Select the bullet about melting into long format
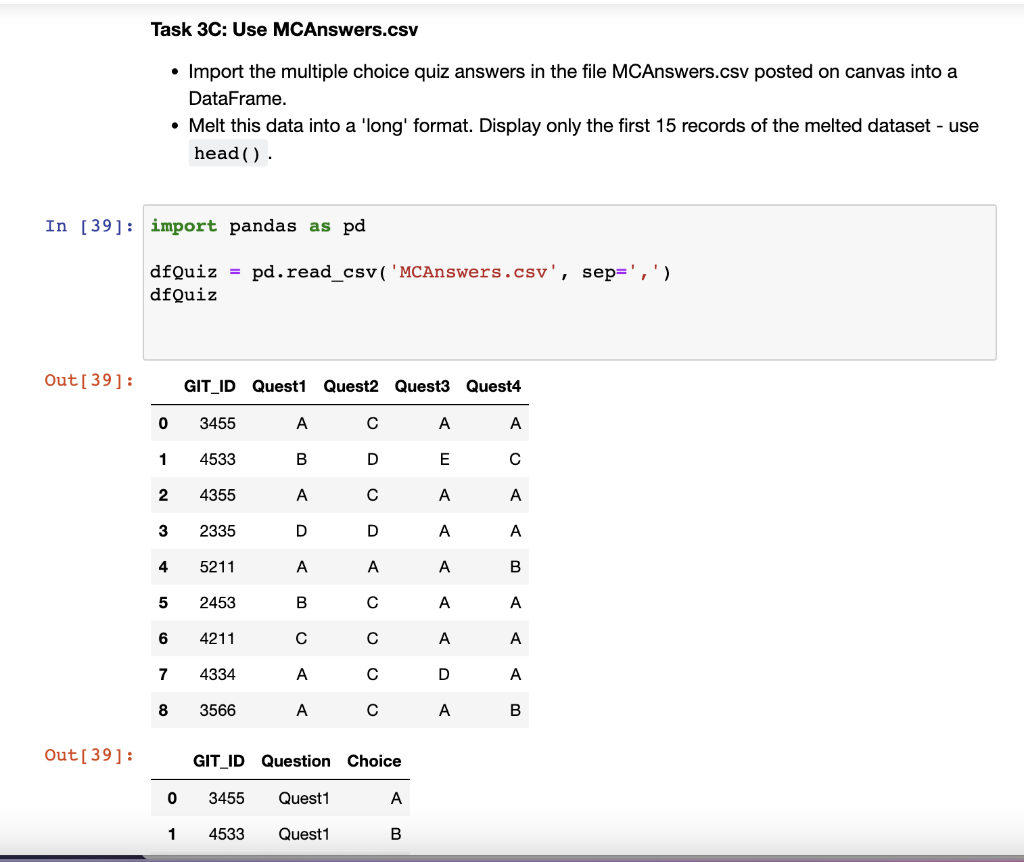This screenshot has width=1024, height=862. 582,125
